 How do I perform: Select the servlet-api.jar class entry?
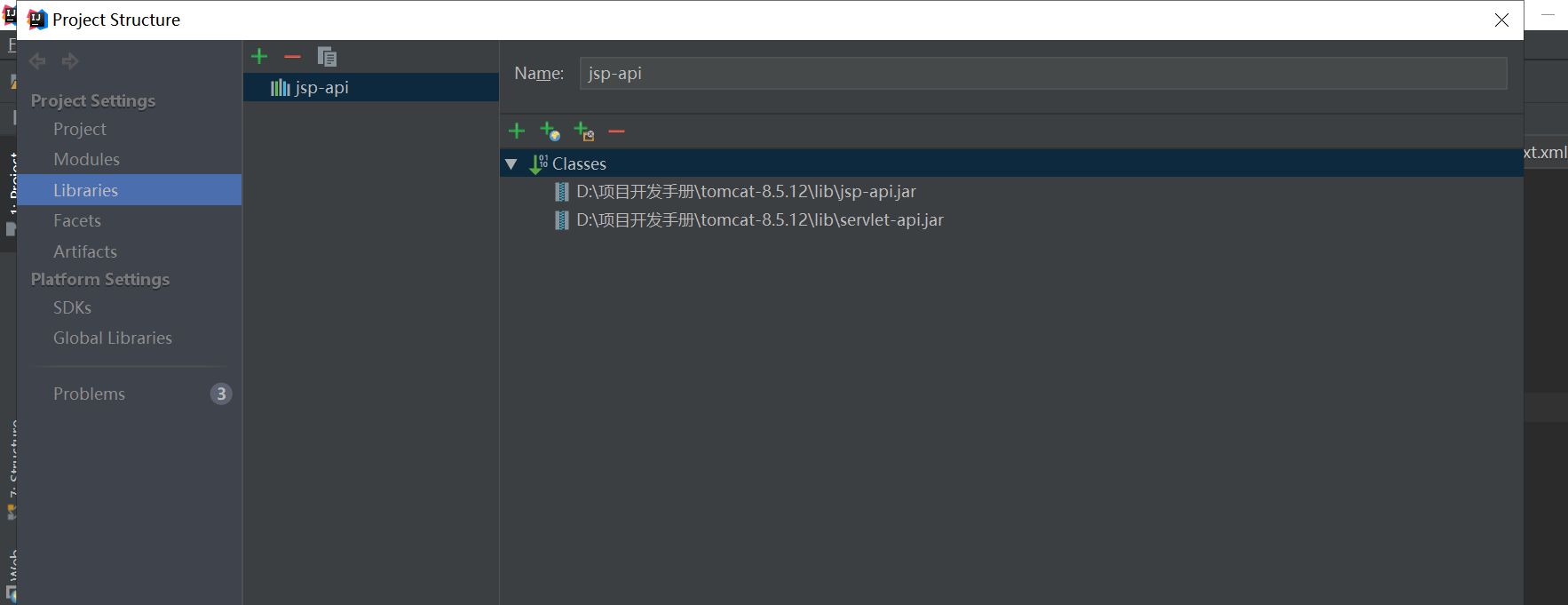pyautogui.click(x=759, y=220)
